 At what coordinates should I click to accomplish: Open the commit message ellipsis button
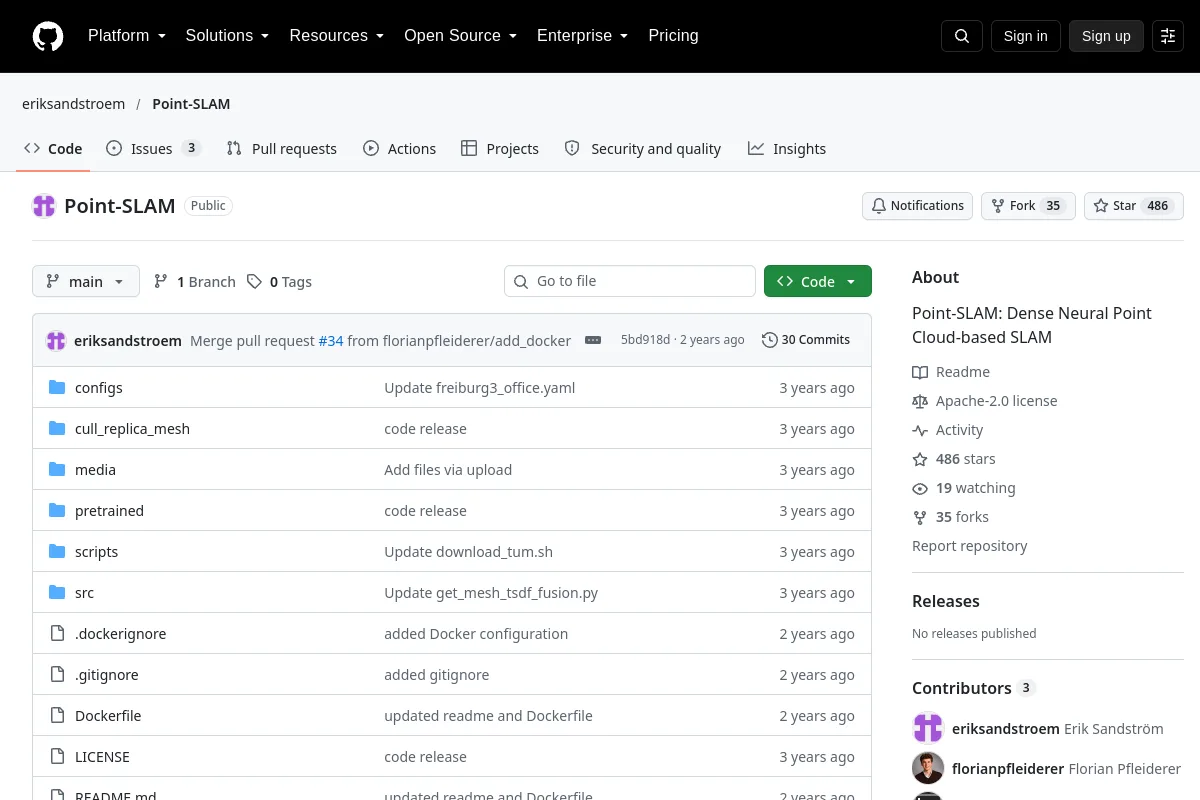[x=593, y=340]
